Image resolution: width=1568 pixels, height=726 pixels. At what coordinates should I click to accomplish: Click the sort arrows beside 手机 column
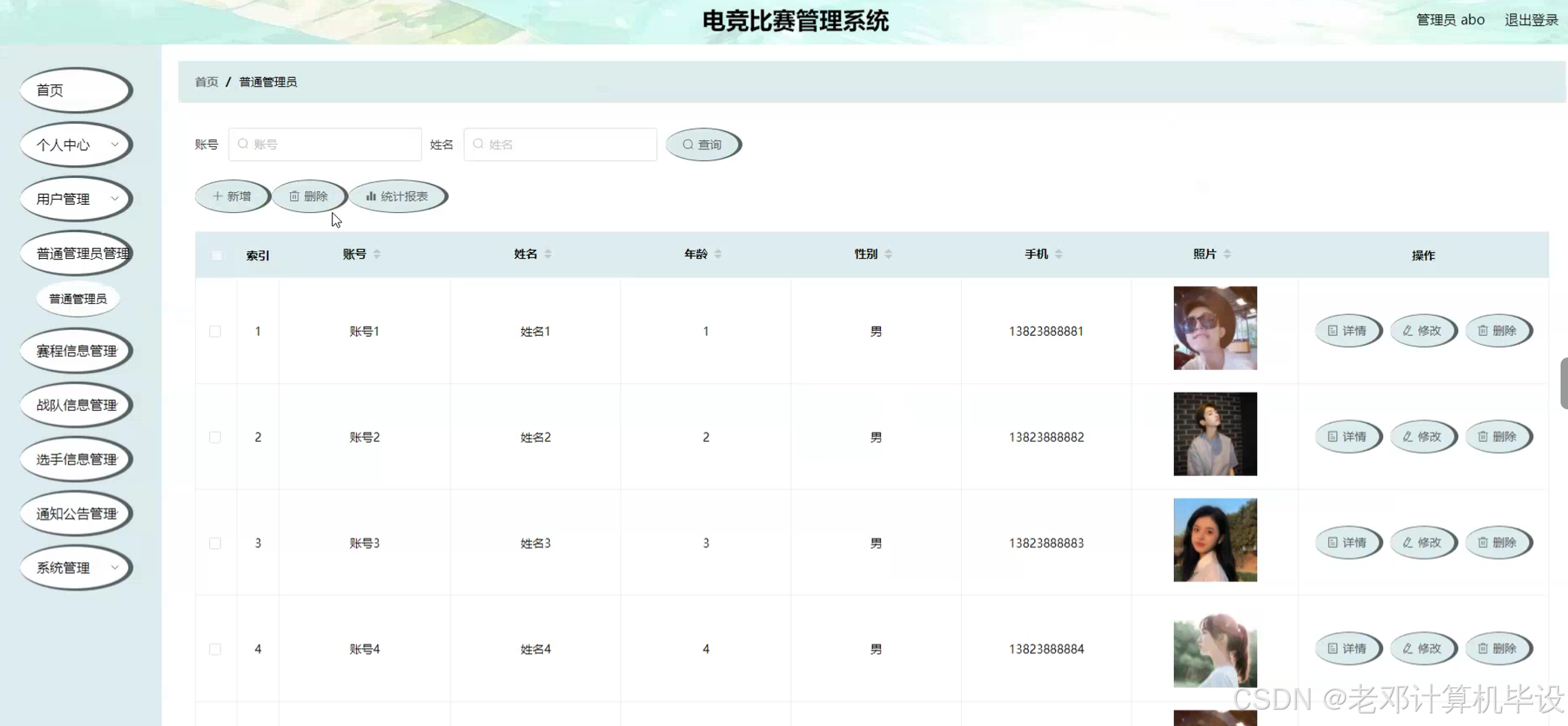coord(1059,254)
